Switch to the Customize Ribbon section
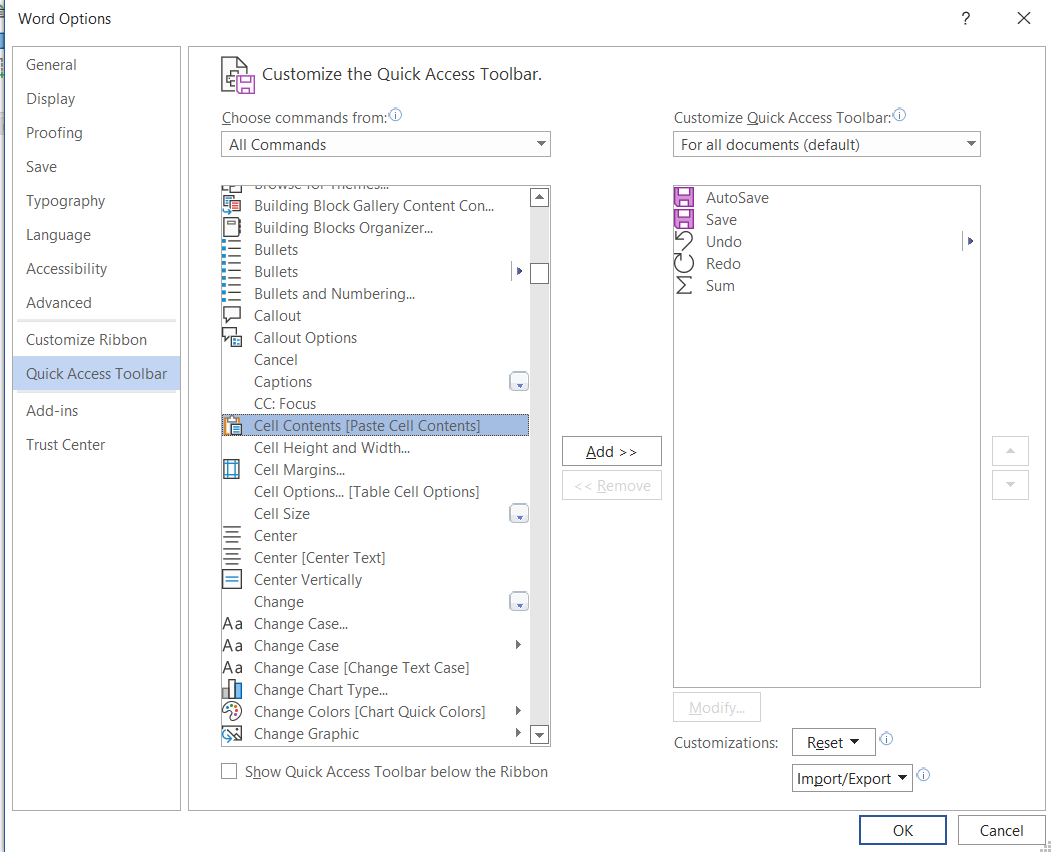Image resolution: width=1053 pixels, height=852 pixels. tap(87, 340)
